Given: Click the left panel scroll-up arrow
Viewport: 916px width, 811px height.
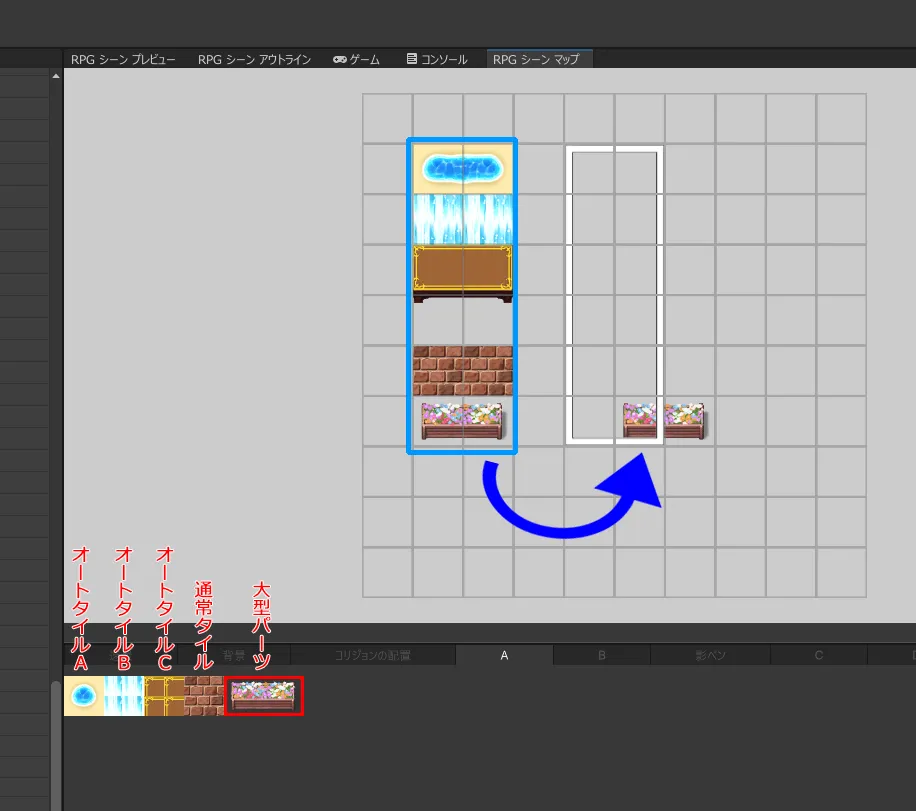Looking at the screenshot, I should coord(55,75).
